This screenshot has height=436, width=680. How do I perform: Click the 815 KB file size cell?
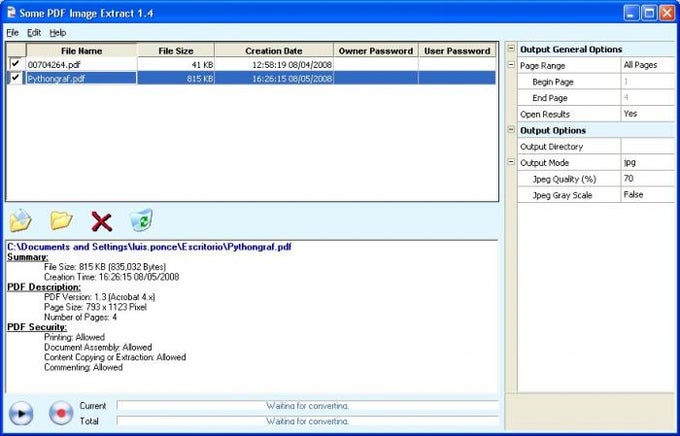(x=176, y=79)
